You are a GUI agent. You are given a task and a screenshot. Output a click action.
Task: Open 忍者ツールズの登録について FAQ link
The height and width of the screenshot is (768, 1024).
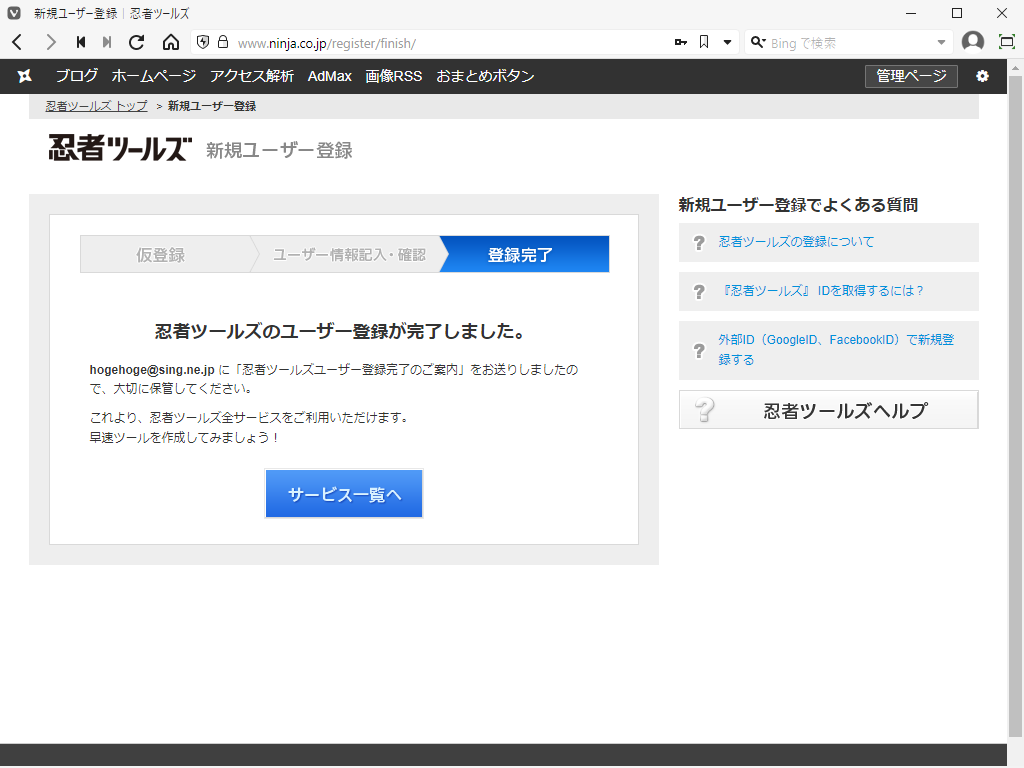click(796, 242)
